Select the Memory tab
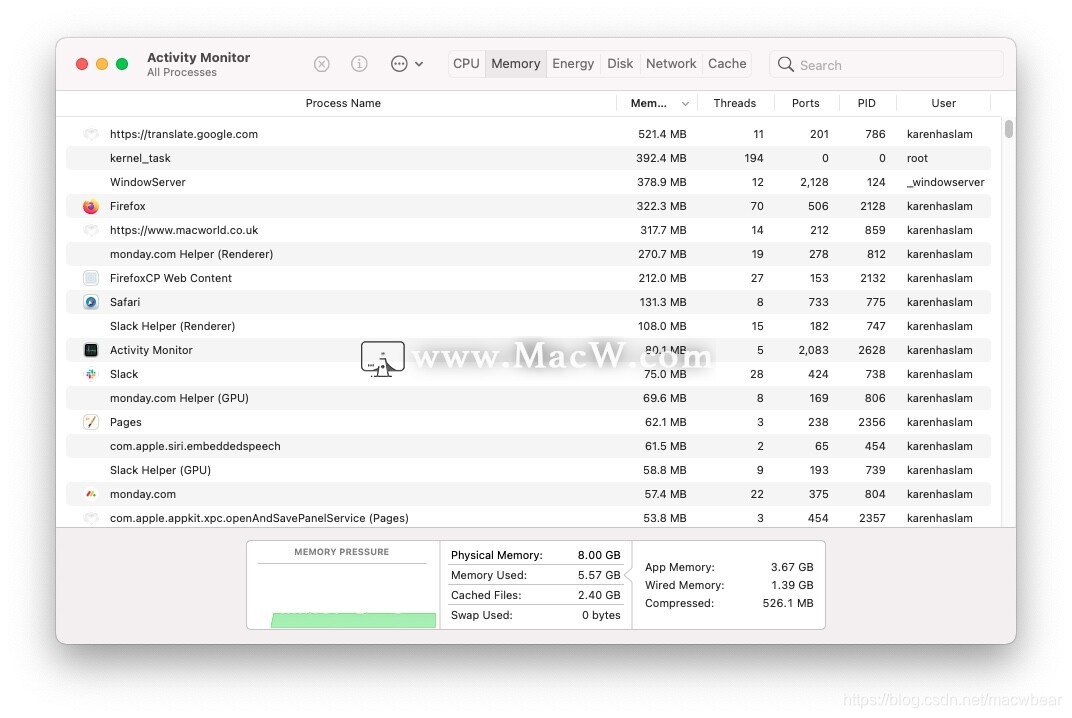Image resolution: width=1072 pixels, height=718 pixels. (515, 64)
